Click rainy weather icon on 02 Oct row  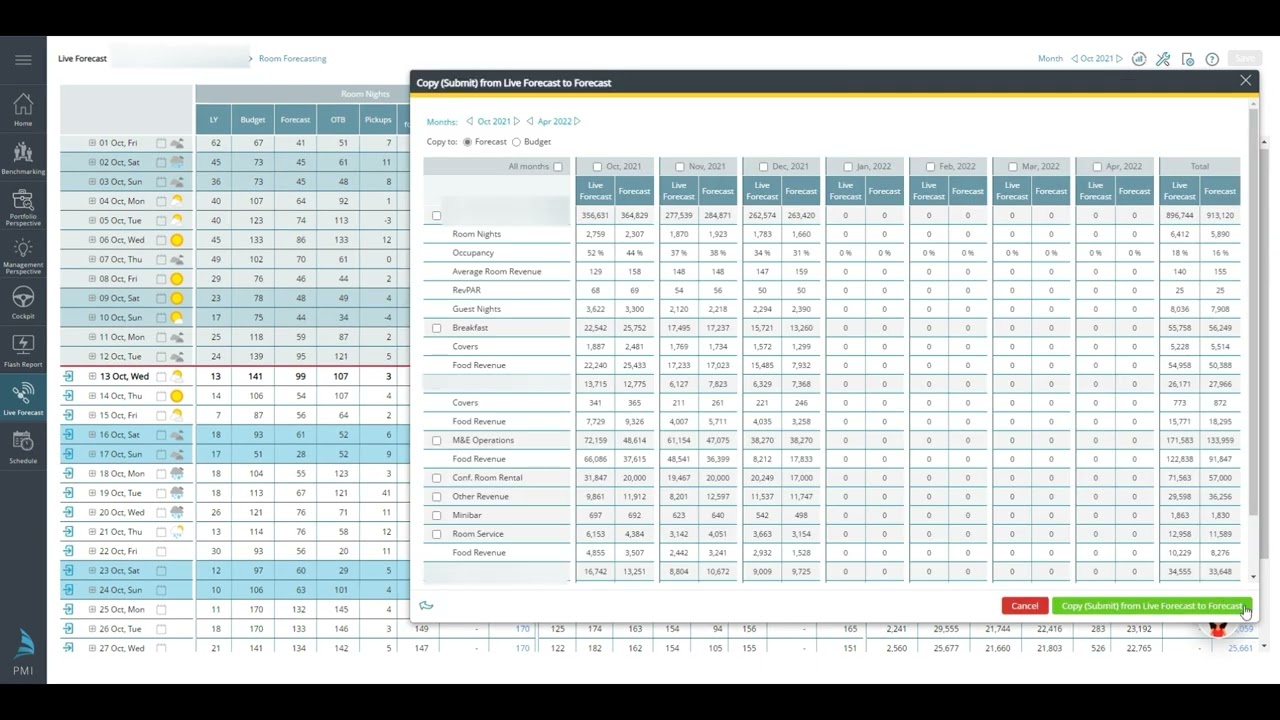coord(177,162)
